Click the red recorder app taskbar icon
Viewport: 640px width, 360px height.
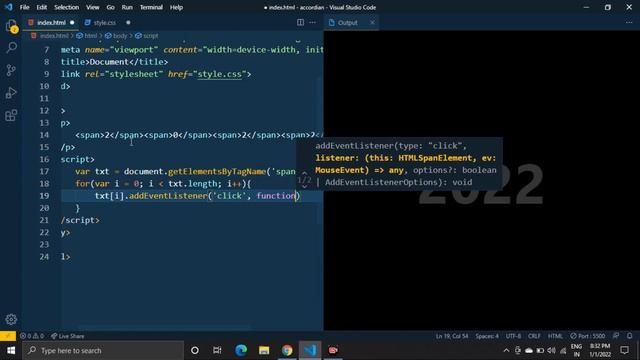(x=333, y=351)
